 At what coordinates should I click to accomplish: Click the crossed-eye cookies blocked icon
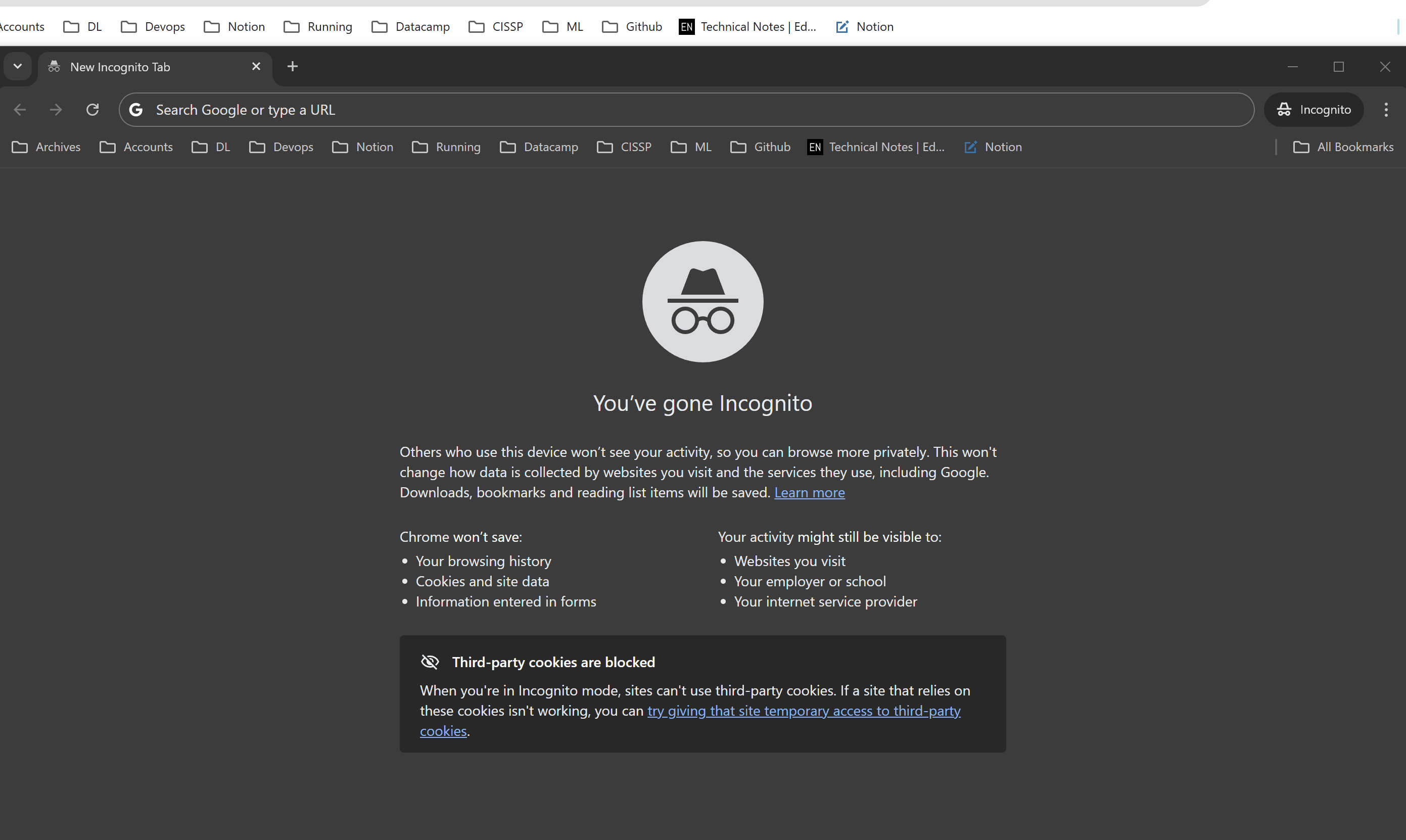[430, 662]
